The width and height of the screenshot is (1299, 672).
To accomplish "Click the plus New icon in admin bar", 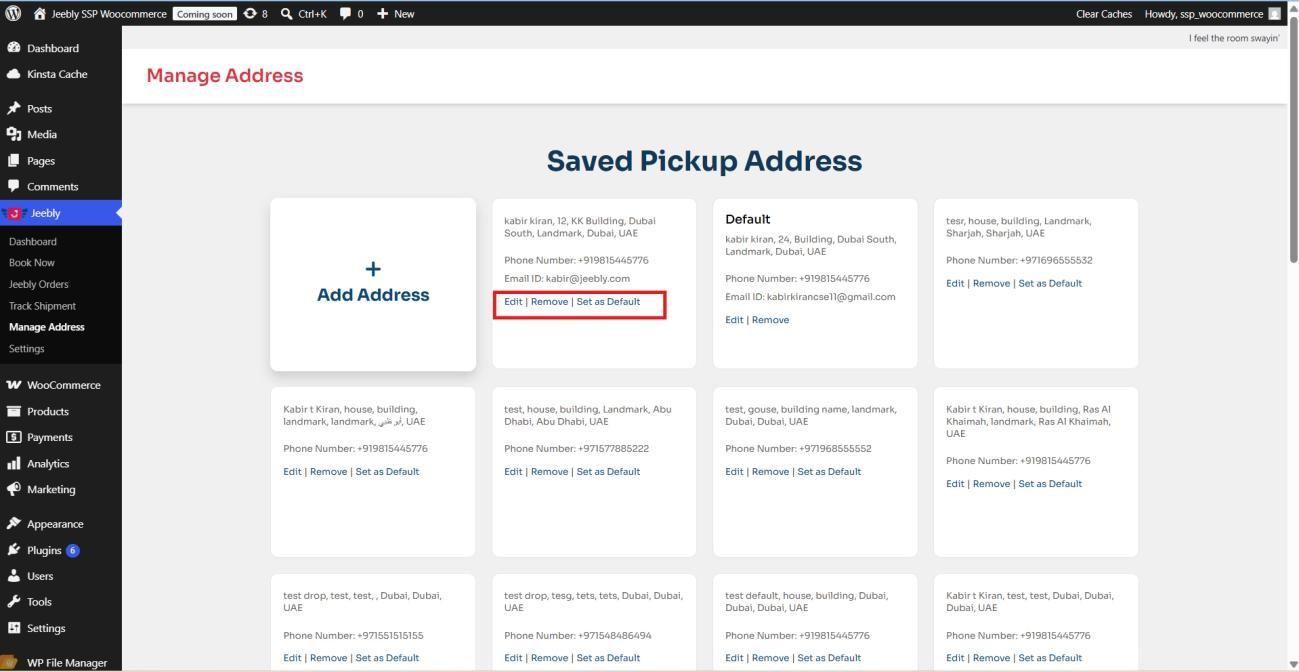I will 382,14.
